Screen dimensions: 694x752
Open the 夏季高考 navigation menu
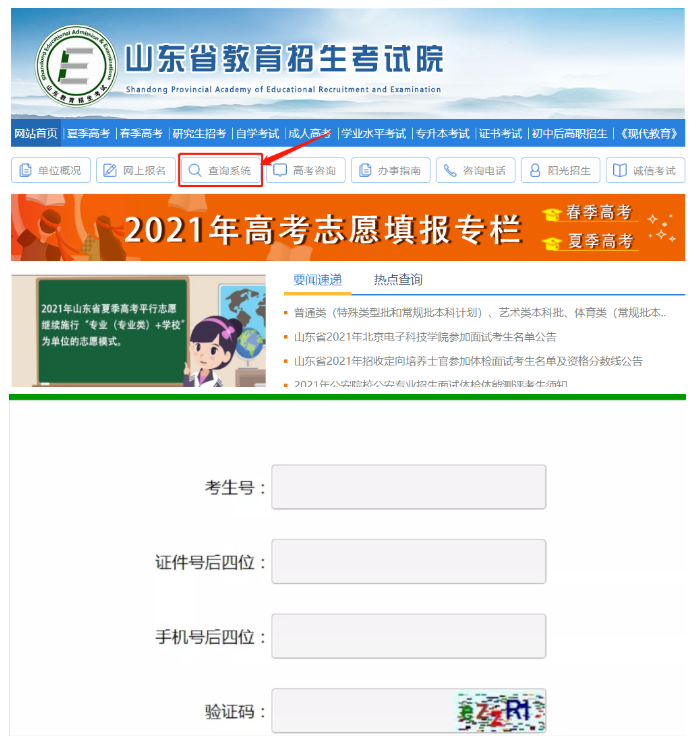point(89,133)
